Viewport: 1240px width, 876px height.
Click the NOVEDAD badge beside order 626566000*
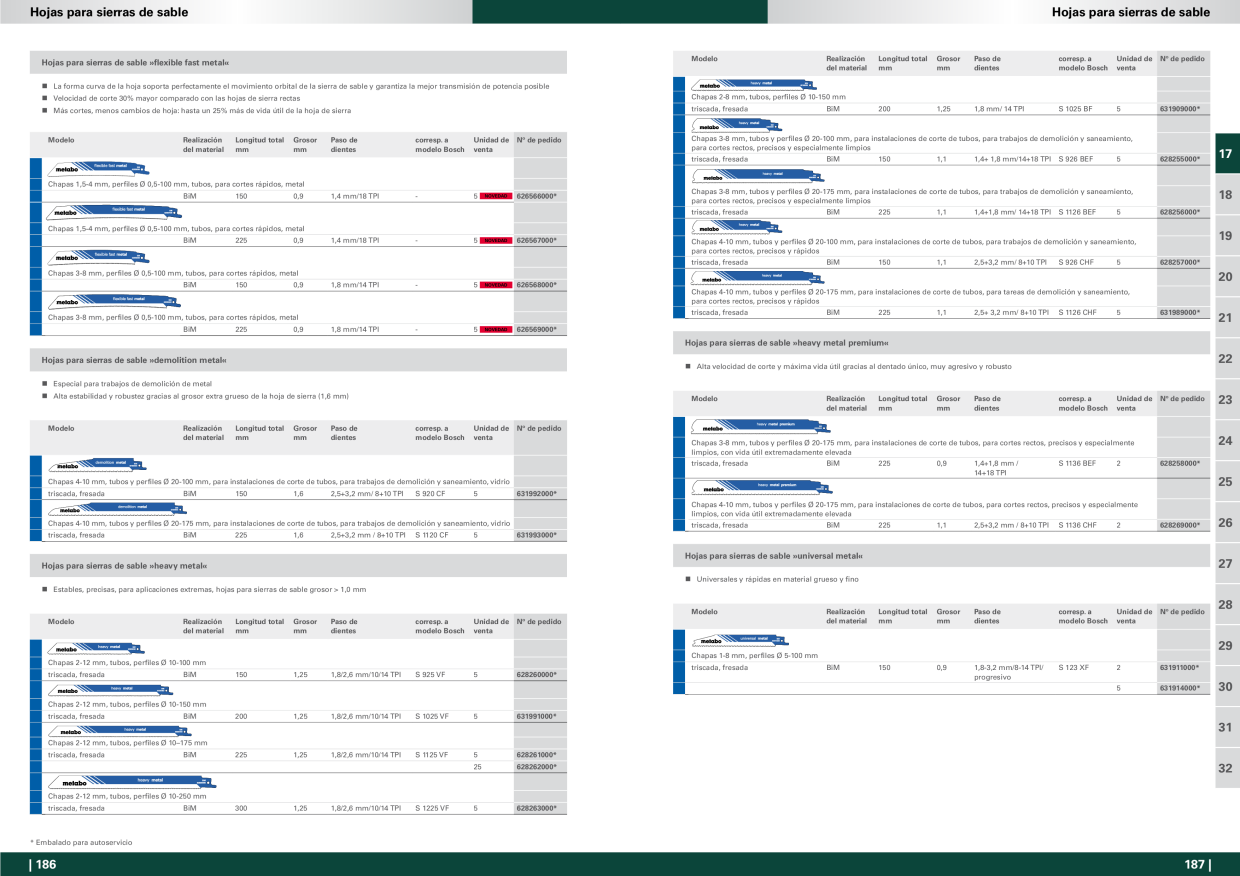[496, 197]
